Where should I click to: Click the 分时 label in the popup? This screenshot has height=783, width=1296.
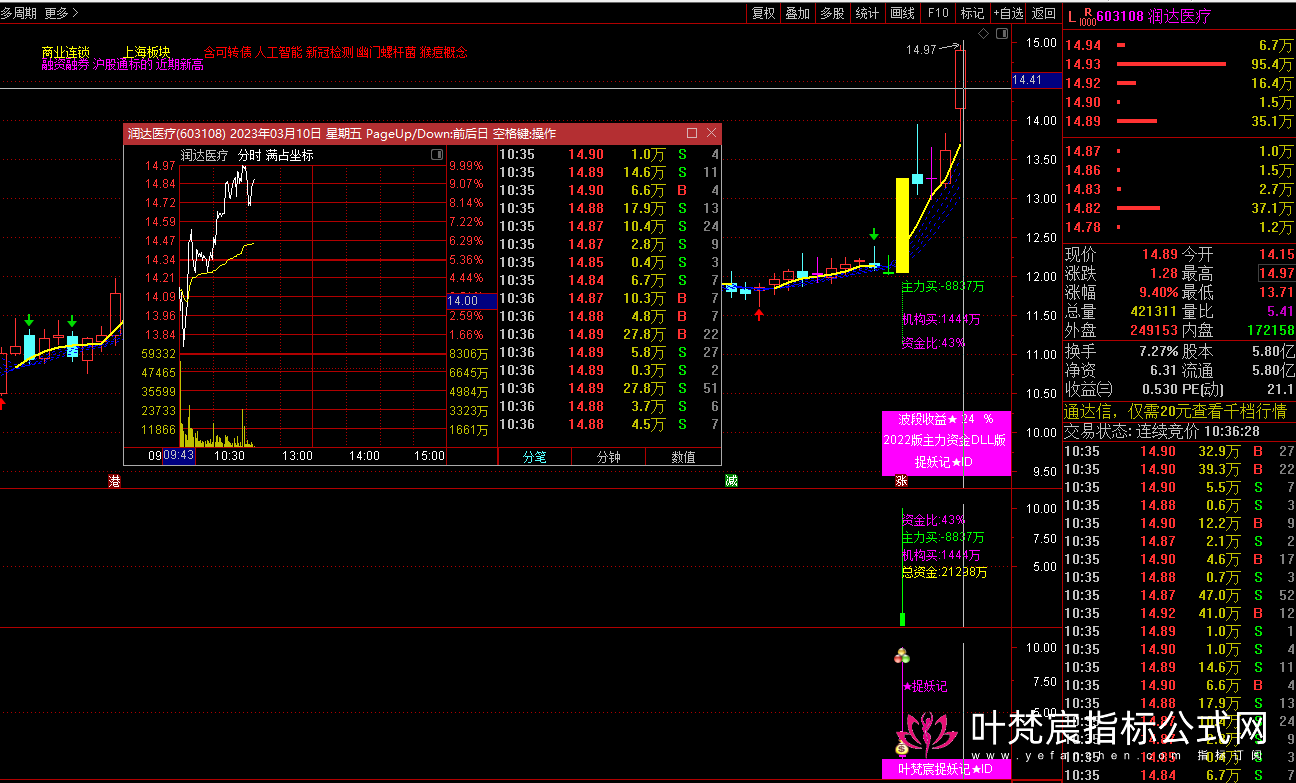click(249, 155)
